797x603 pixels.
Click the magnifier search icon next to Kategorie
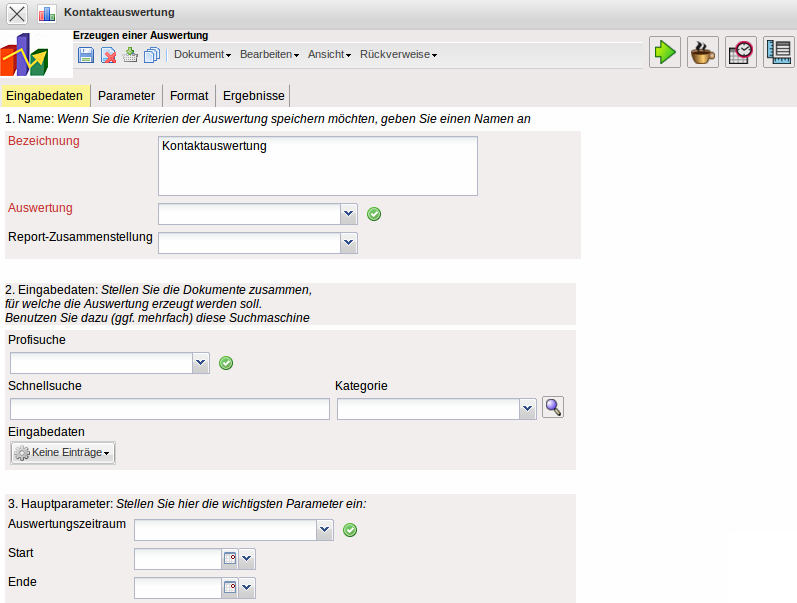pyautogui.click(x=553, y=408)
